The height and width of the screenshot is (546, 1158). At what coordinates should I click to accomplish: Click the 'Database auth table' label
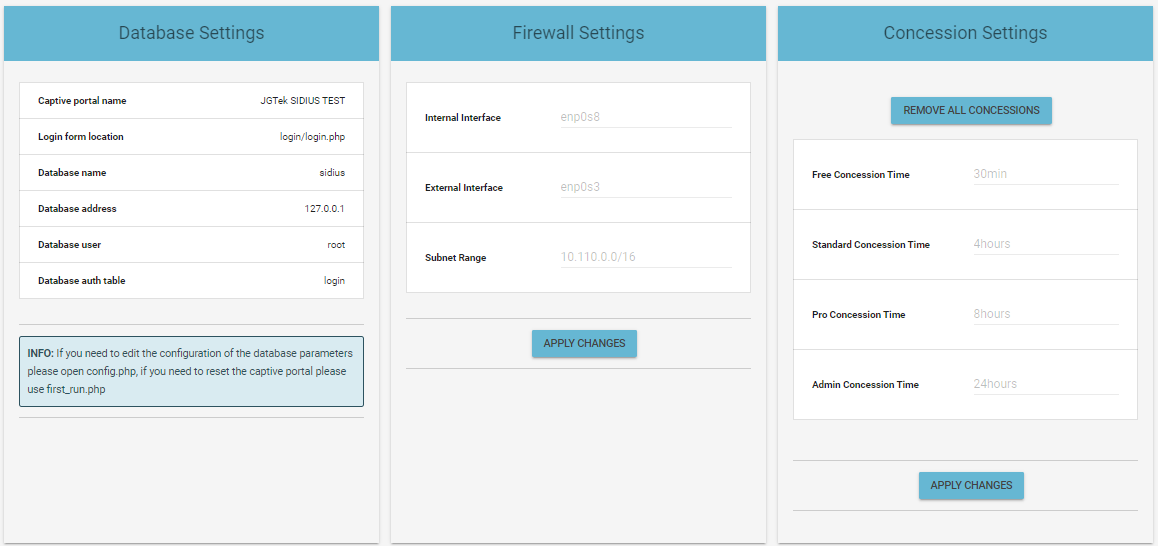click(x=81, y=281)
